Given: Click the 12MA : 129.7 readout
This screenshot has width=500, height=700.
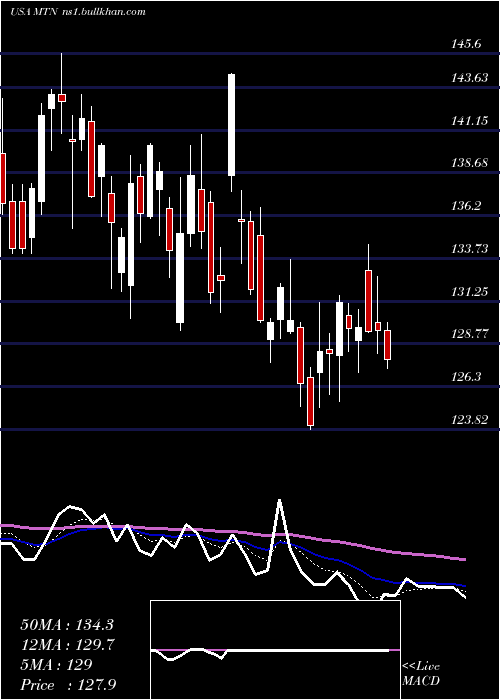Looking at the screenshot, I should pos(68,645).
